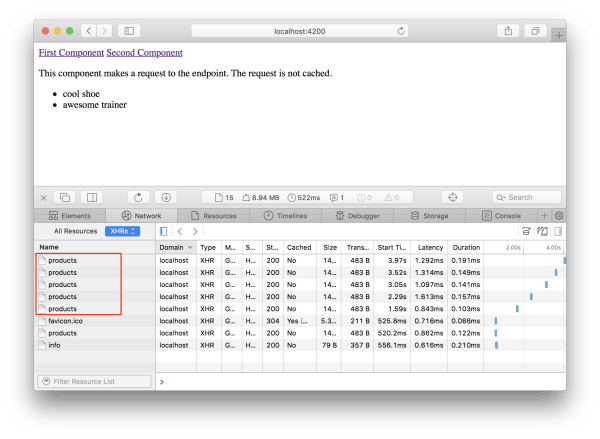Switch to Timelines tab

tap(285, 216)
